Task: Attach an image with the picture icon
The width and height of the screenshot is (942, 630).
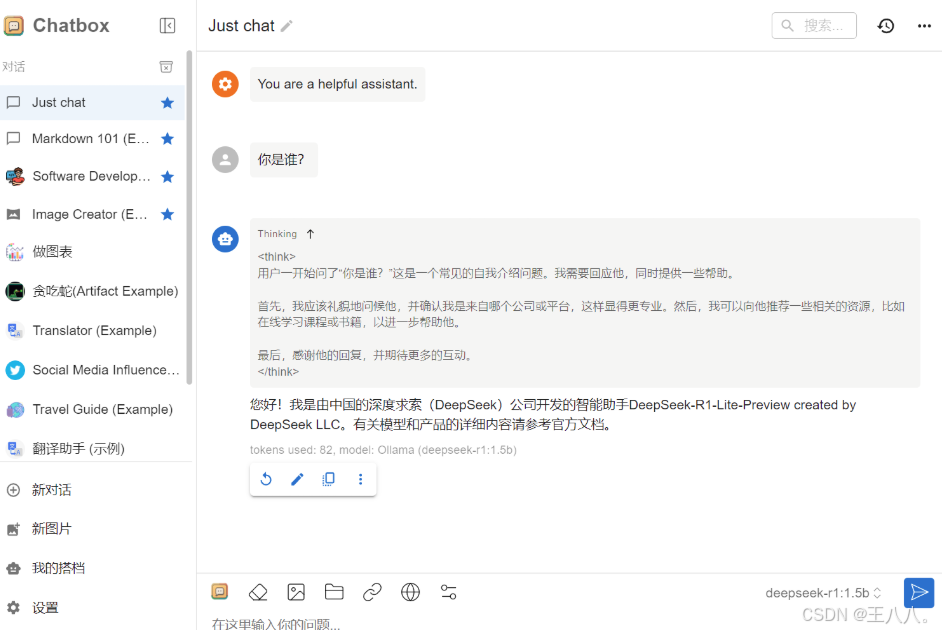Action: (x=296, y=592)
